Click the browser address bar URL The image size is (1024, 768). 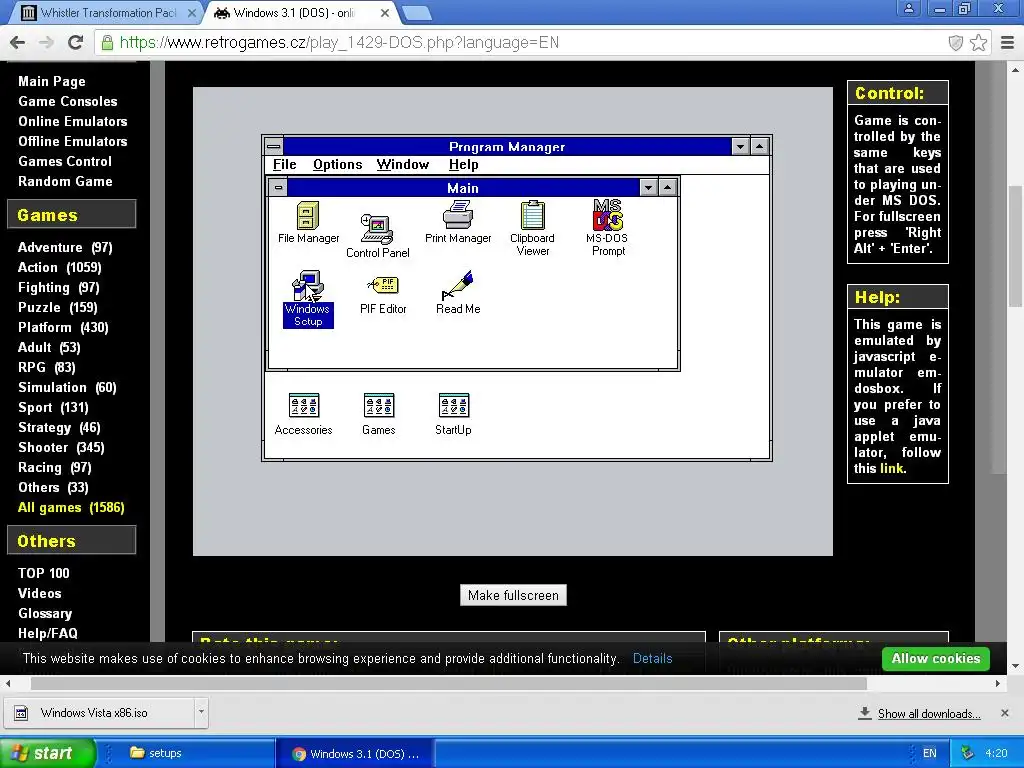pos(339,43)
